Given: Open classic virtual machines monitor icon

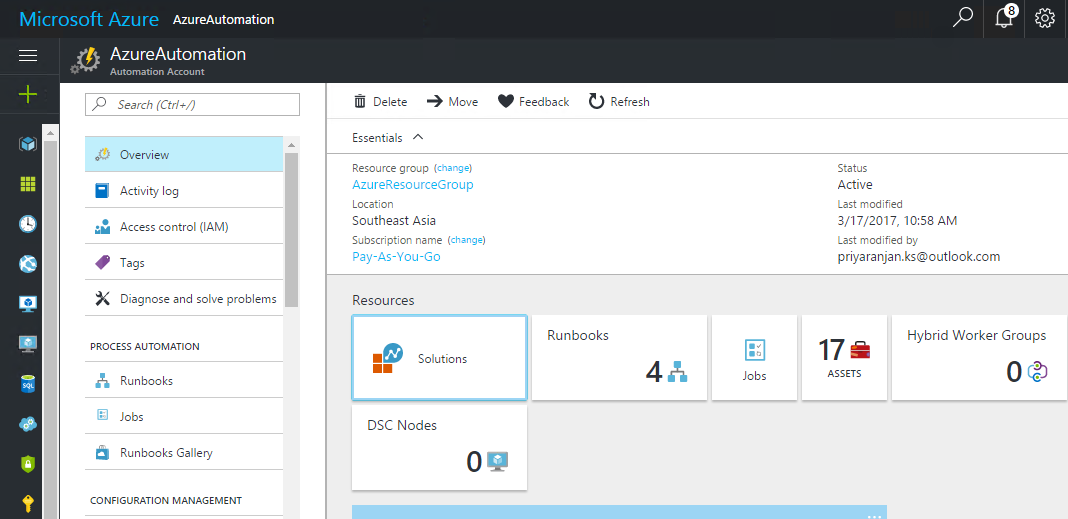Looking at the screenshot, I should tap(28, 304).
